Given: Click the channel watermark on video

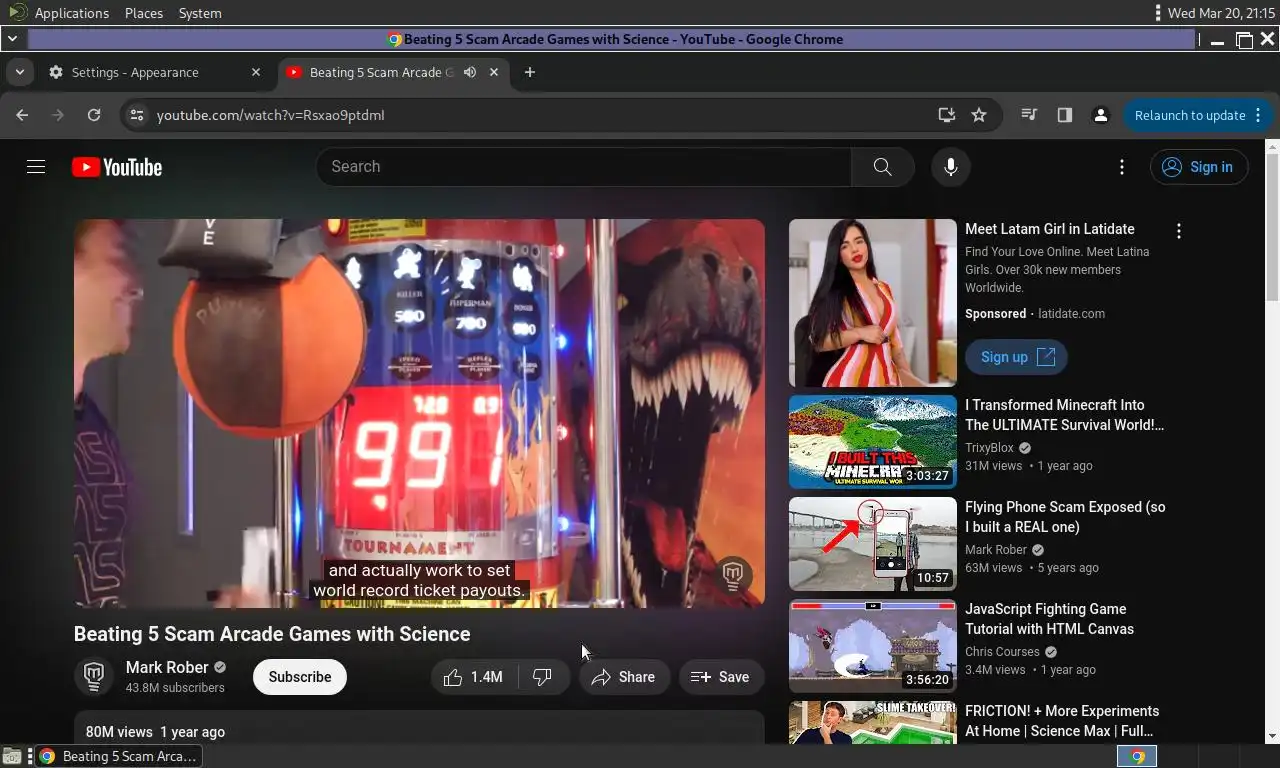Looking at the screenshot, I should point(733,575).
